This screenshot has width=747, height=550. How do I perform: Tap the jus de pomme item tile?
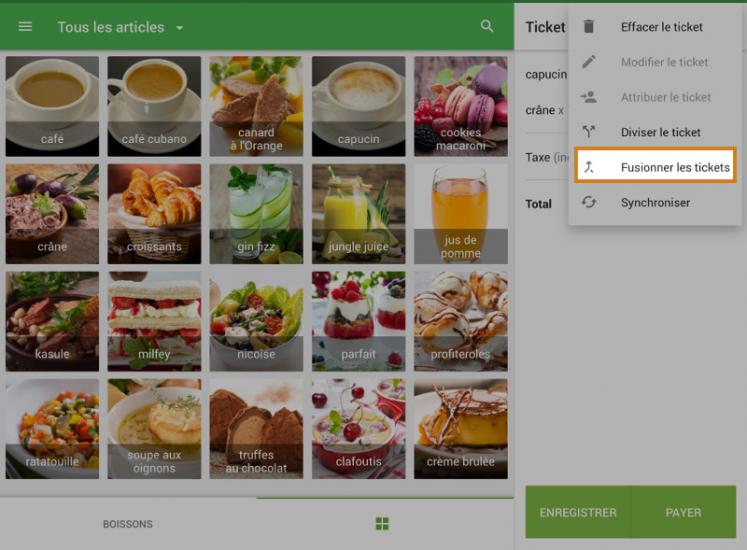click(461, 214)
